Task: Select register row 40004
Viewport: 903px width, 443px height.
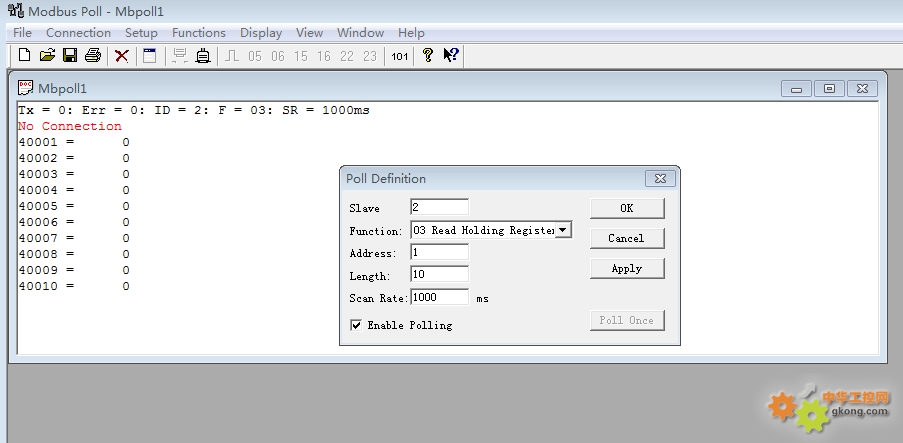Action: point(74,190)
